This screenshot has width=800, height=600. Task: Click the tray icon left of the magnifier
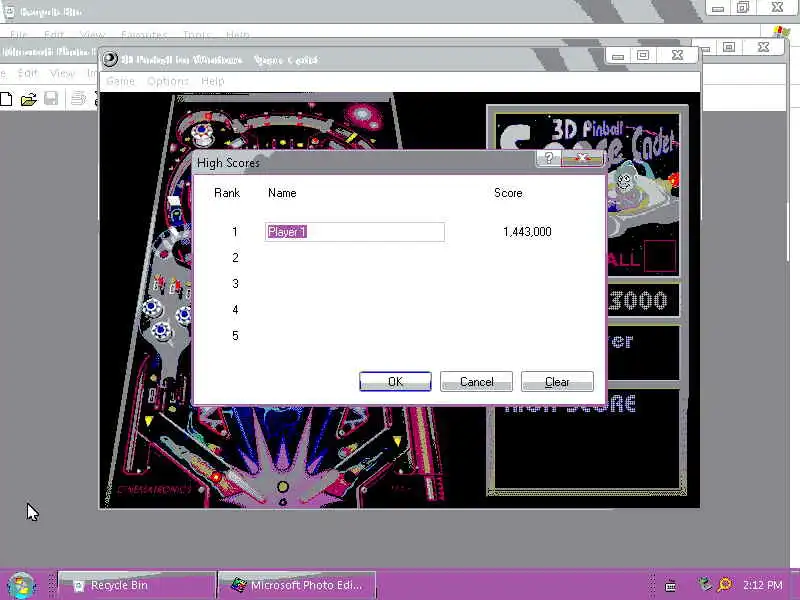coord(705,584)
